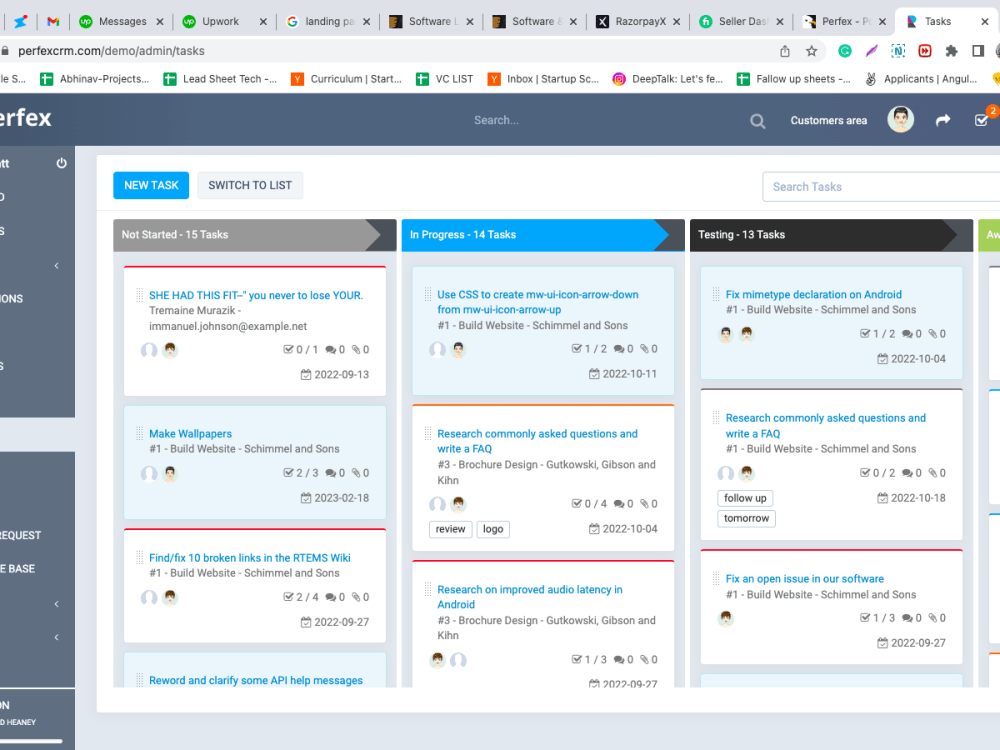This screenshot has width=1000, height=750.
Task: Open the global search magnifier icon
Action: 757,119
